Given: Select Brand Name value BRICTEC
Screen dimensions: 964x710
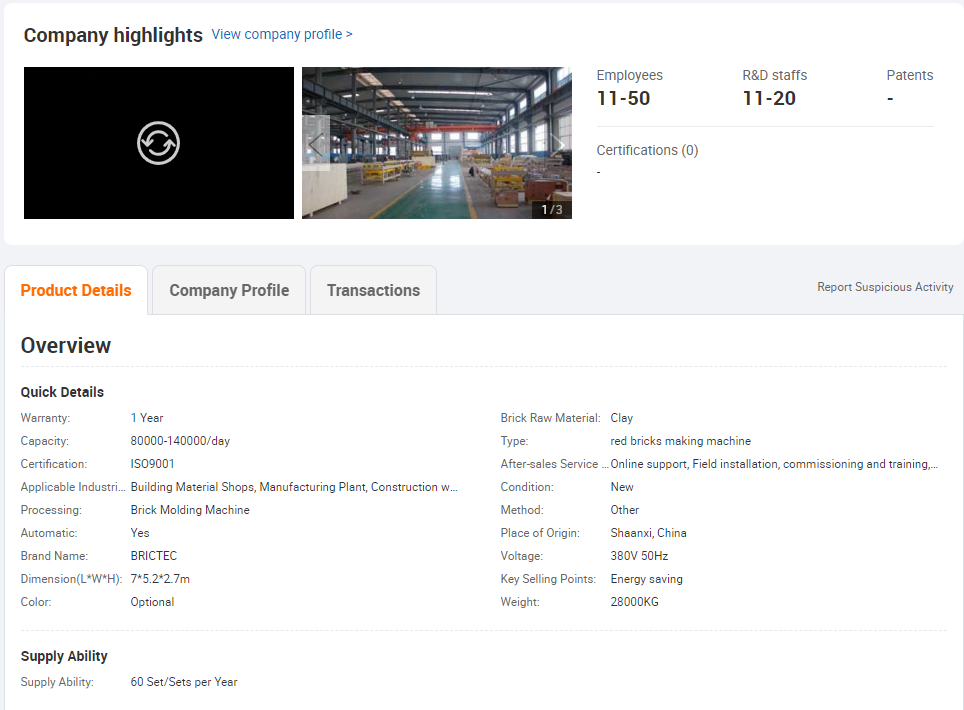Looking at the screenshot, I should pyautogui.click(x=154, y=556).
